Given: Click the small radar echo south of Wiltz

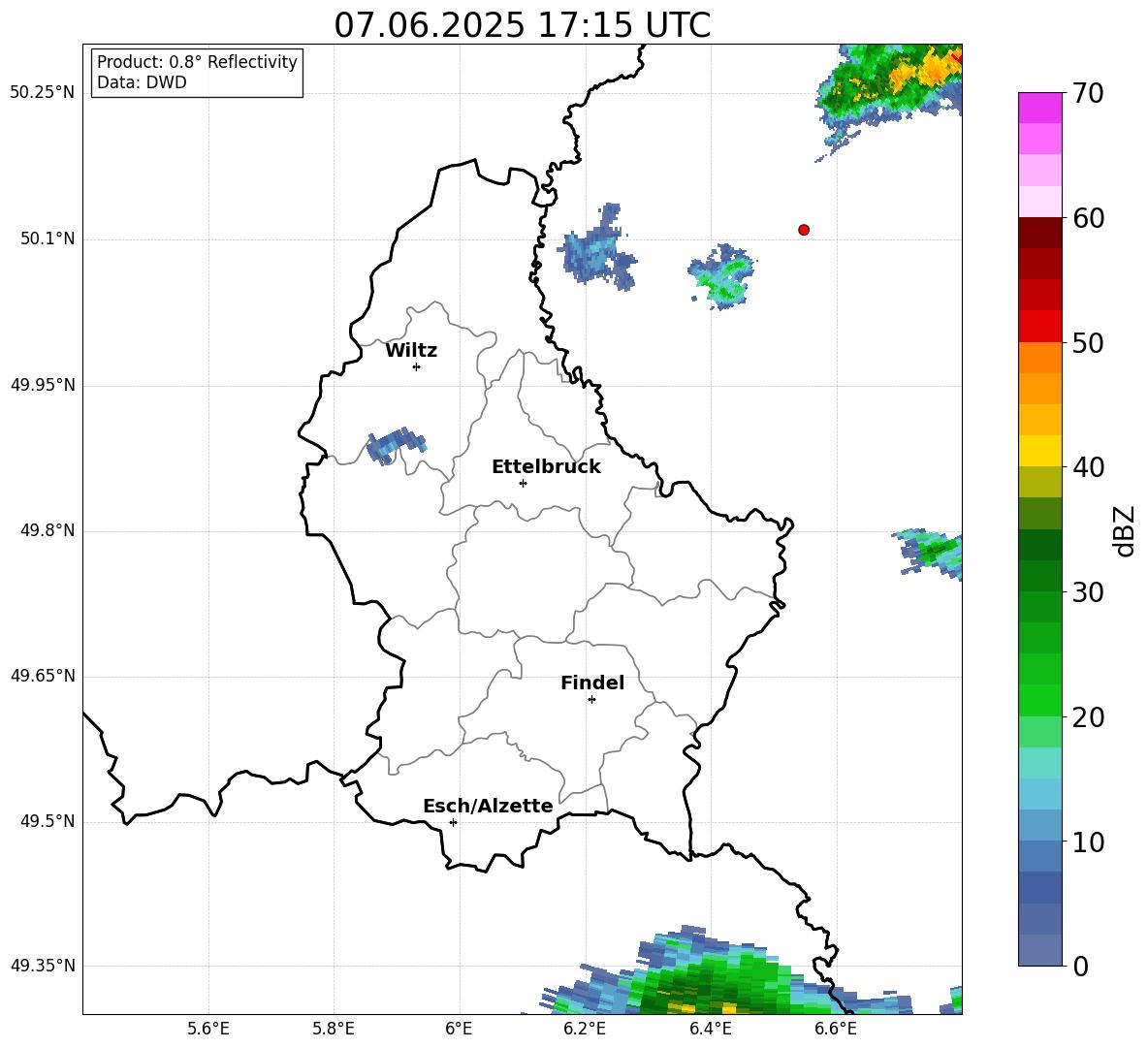Looking at the screenshot, I should tap(397, 445).
